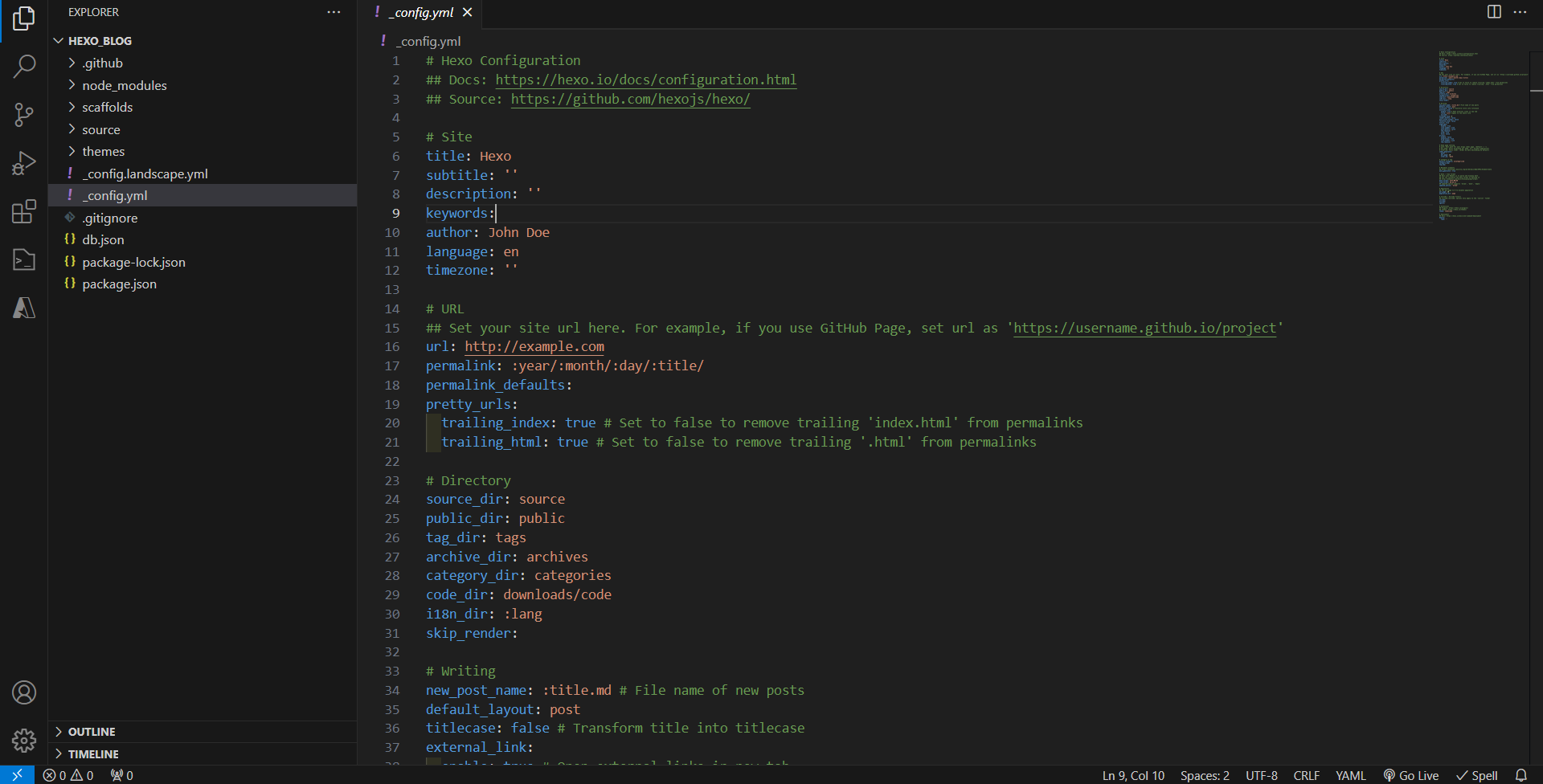Click the github.com/hexojs/hexo source link
Image resolution: width=1543 pixels, height=784 pixels.
[x=631, y=99]
